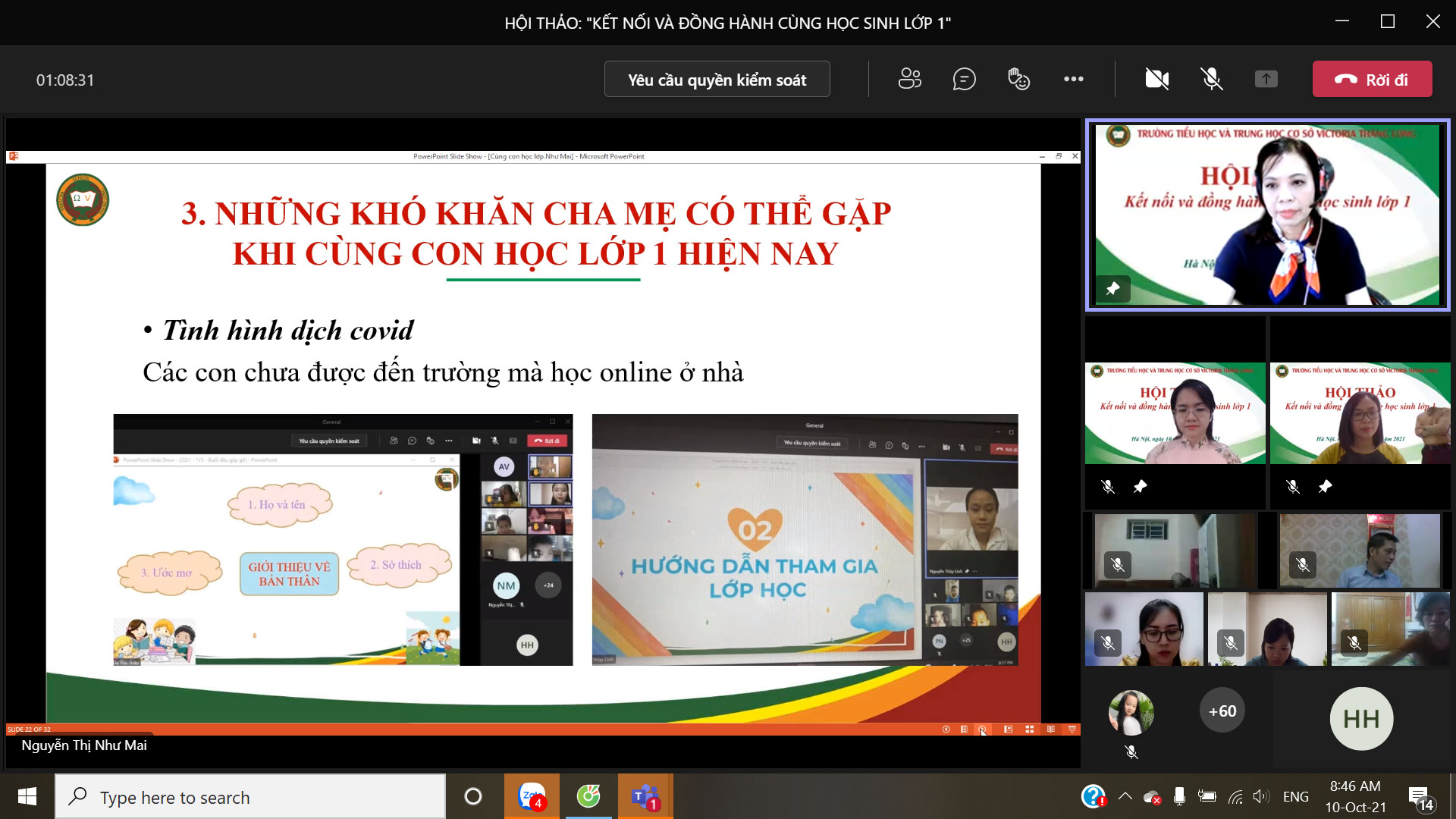Switch input language from ENG

[x=1295, y=797]
